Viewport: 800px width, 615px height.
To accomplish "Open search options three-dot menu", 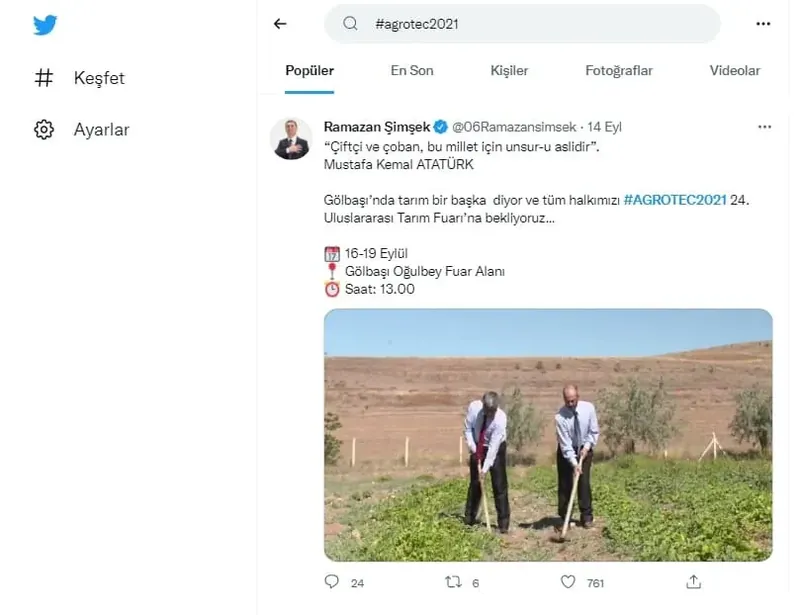I will tap(764, 24).
